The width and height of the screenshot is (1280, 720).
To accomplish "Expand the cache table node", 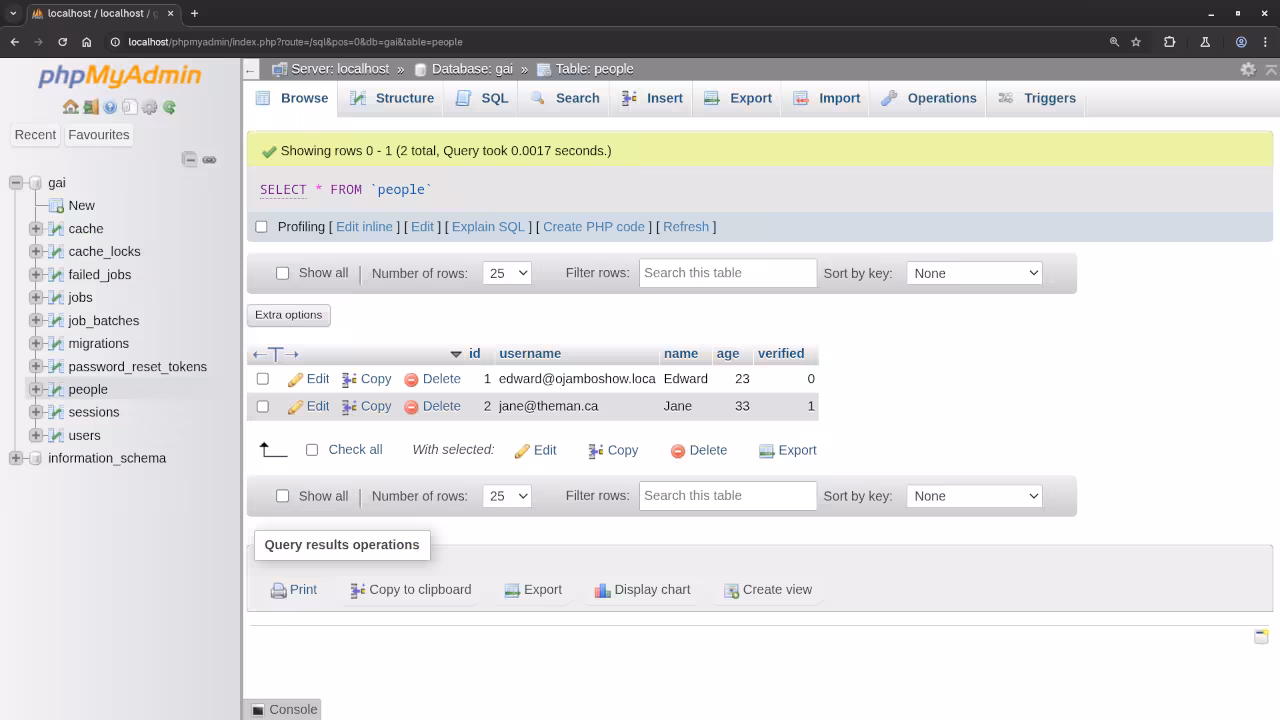I will tap(36, 229).
